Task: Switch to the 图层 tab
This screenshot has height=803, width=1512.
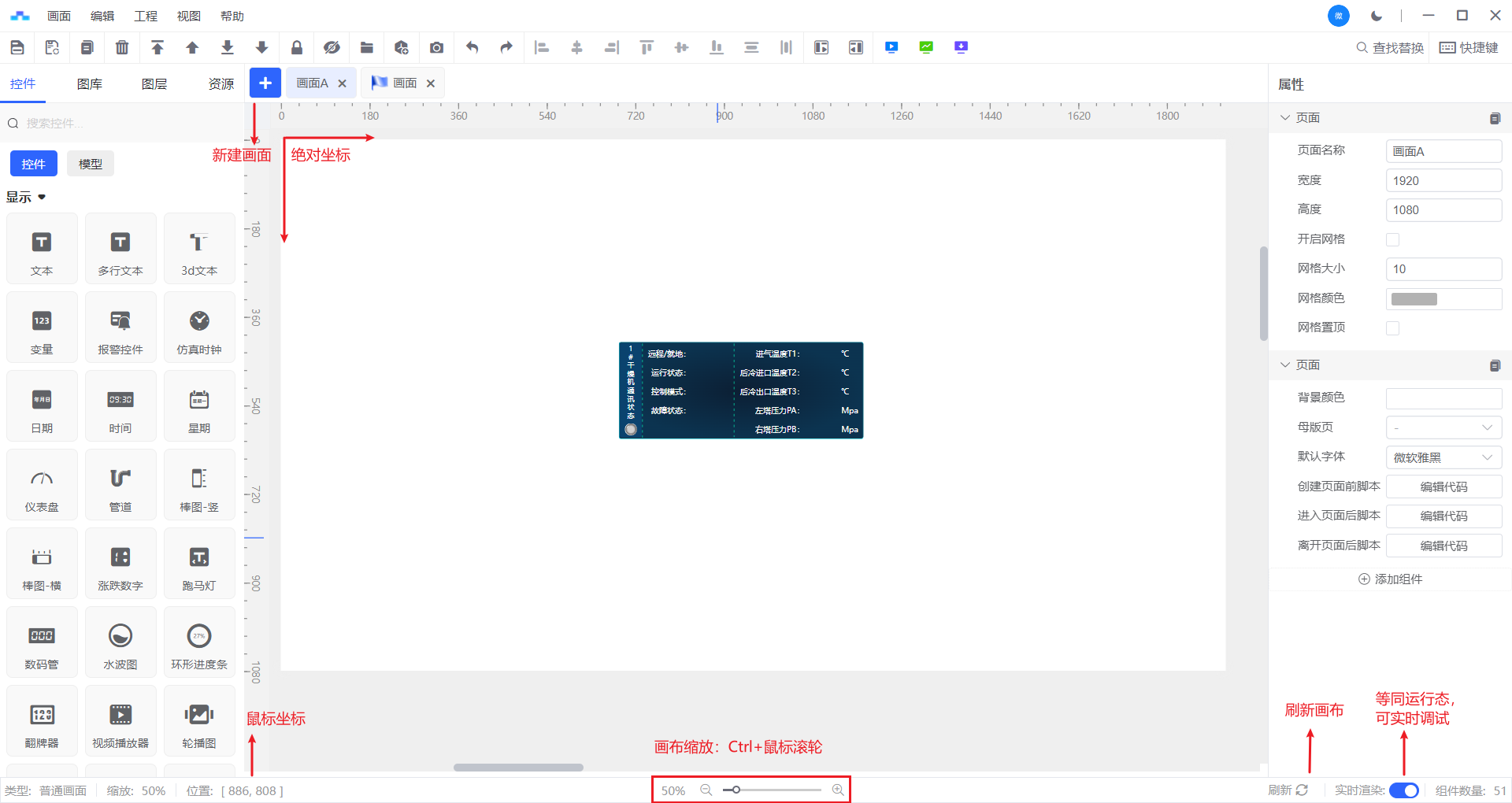Action: pyautogui.click(x=154, y=84)
